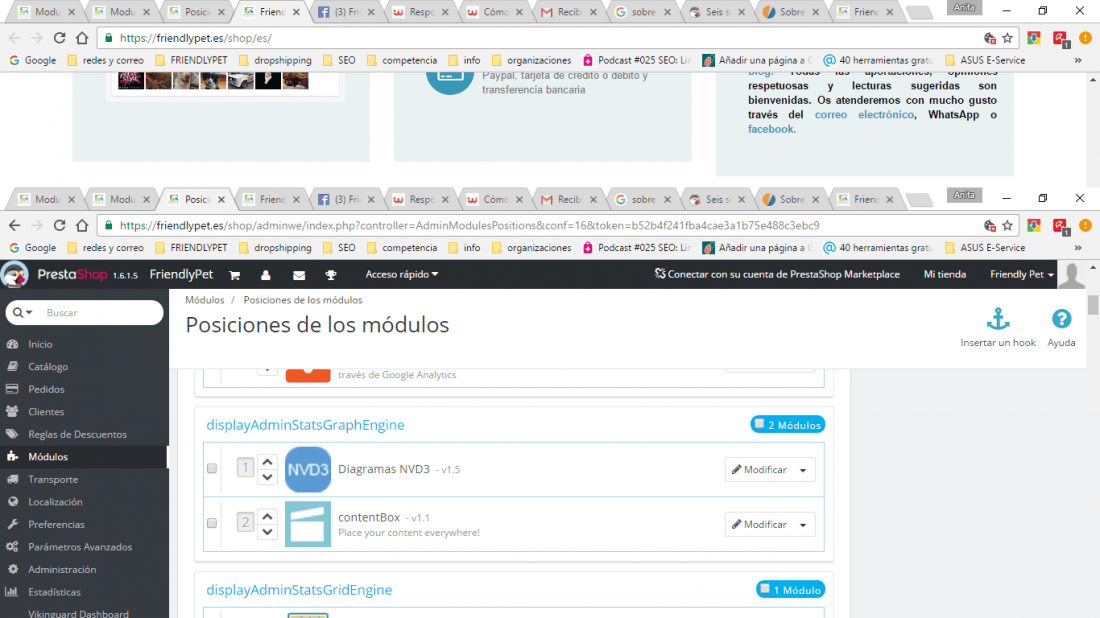Open the customers person icon in header

click(x=266, y=275)
